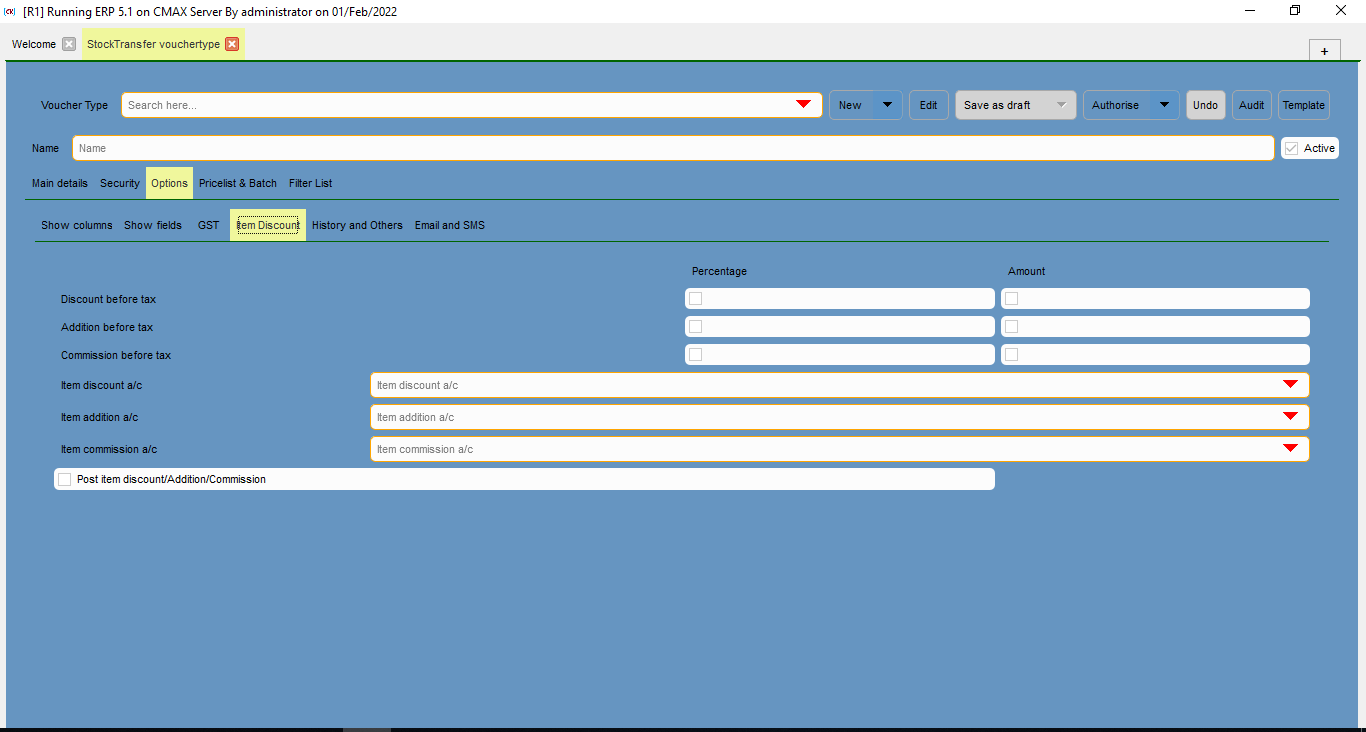Expand the Save as draft dropdown
1366x732 pixels.
point(1062,104)
